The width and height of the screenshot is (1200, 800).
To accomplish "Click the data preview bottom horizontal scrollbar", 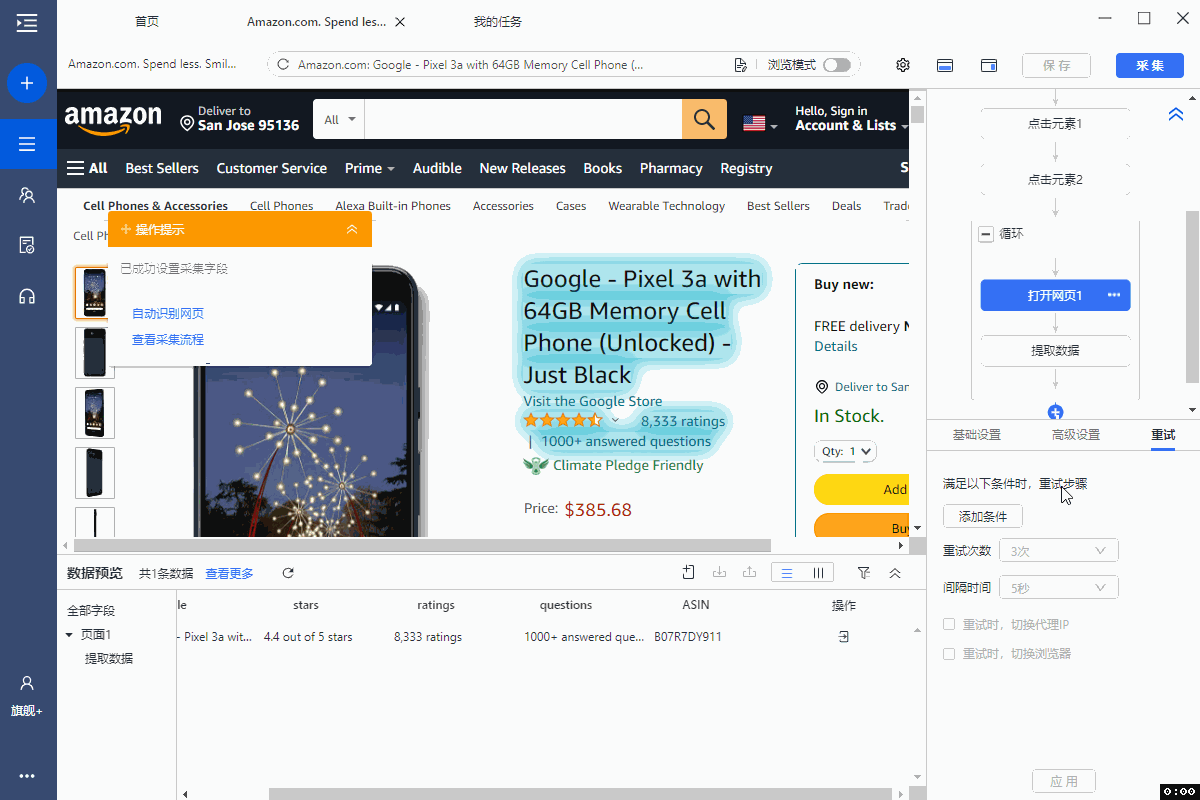I will coord(580,793).
